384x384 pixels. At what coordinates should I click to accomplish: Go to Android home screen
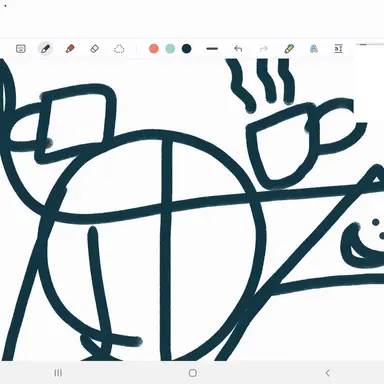point(192,373)
